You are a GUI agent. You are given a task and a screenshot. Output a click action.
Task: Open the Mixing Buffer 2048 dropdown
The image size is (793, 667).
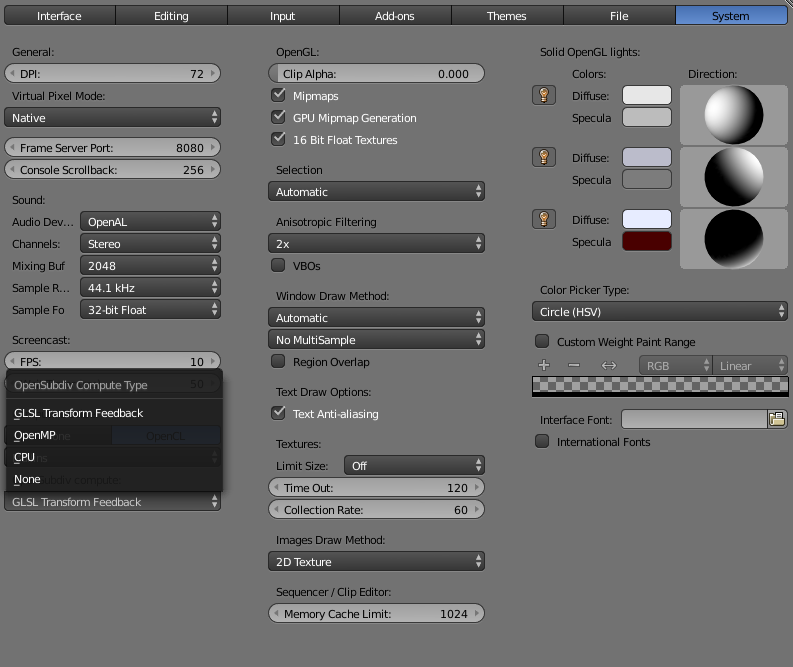[x=150, y=265]
